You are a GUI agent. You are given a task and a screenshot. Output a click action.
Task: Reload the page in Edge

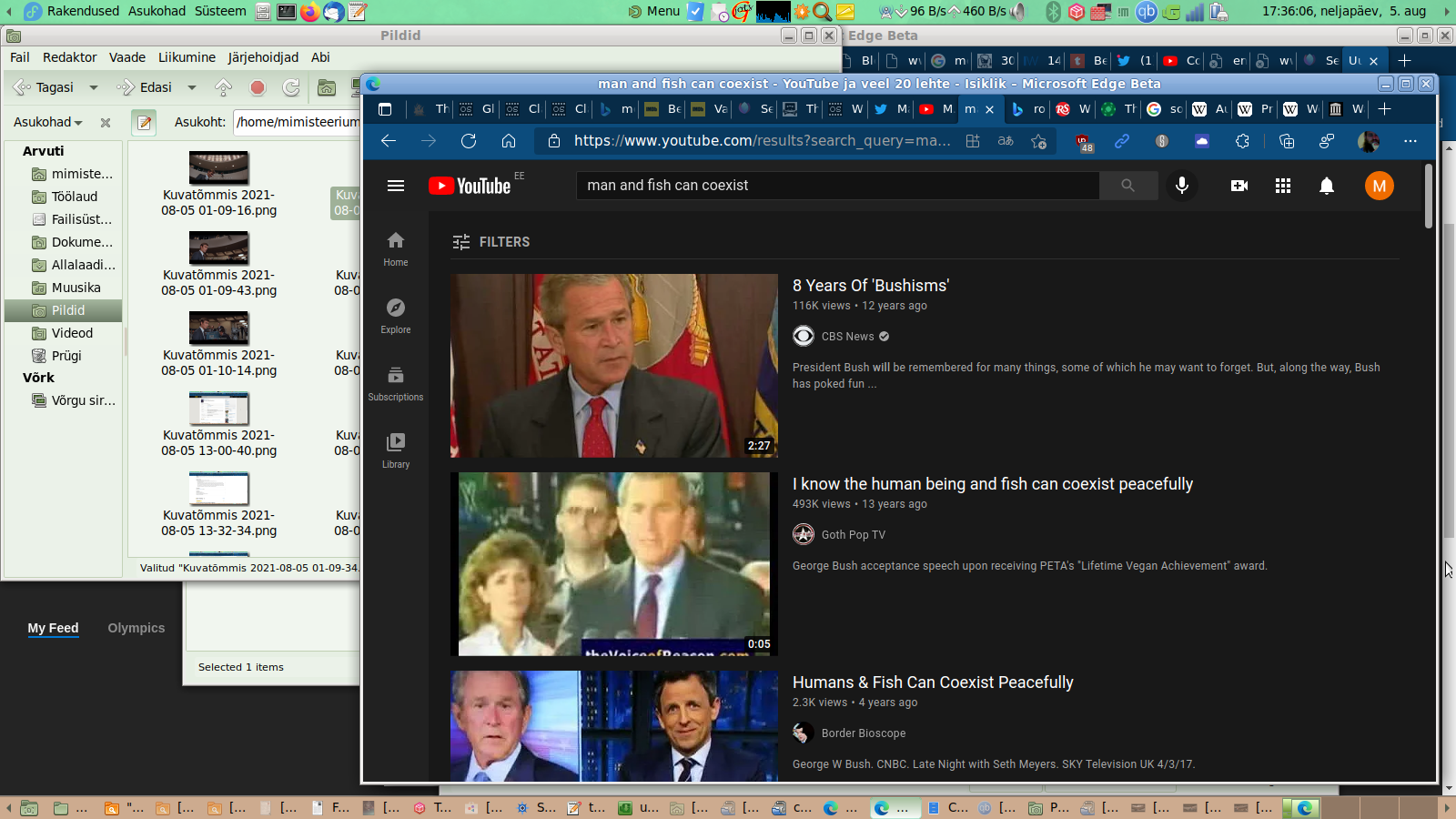[469, 141]
